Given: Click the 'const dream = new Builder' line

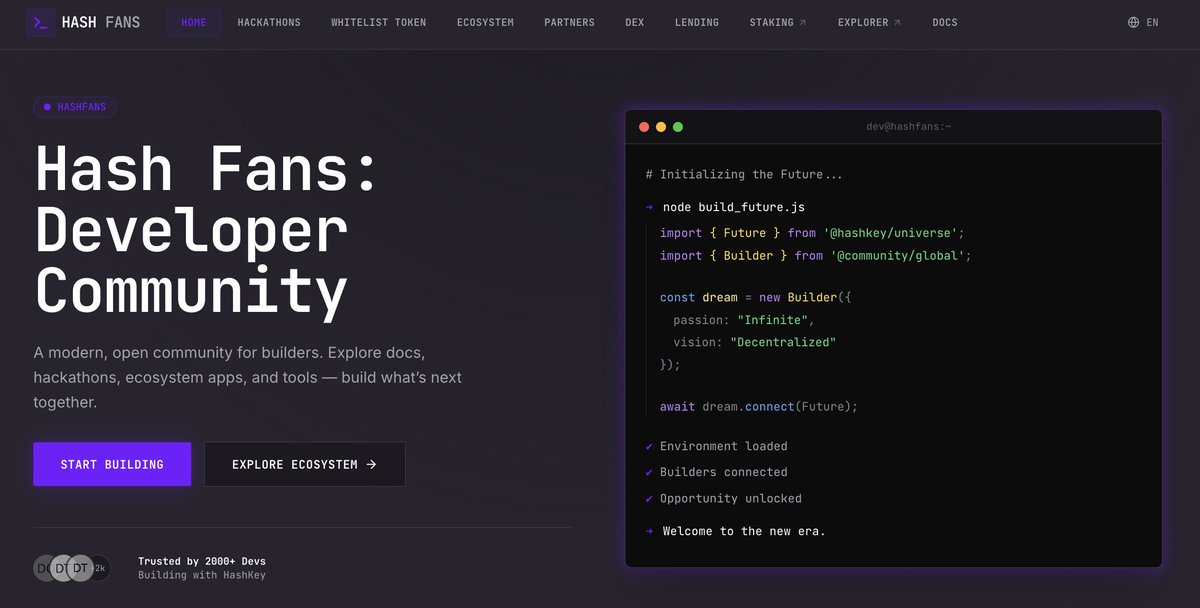Looking at the screenshot, I should tap(756, 298).
